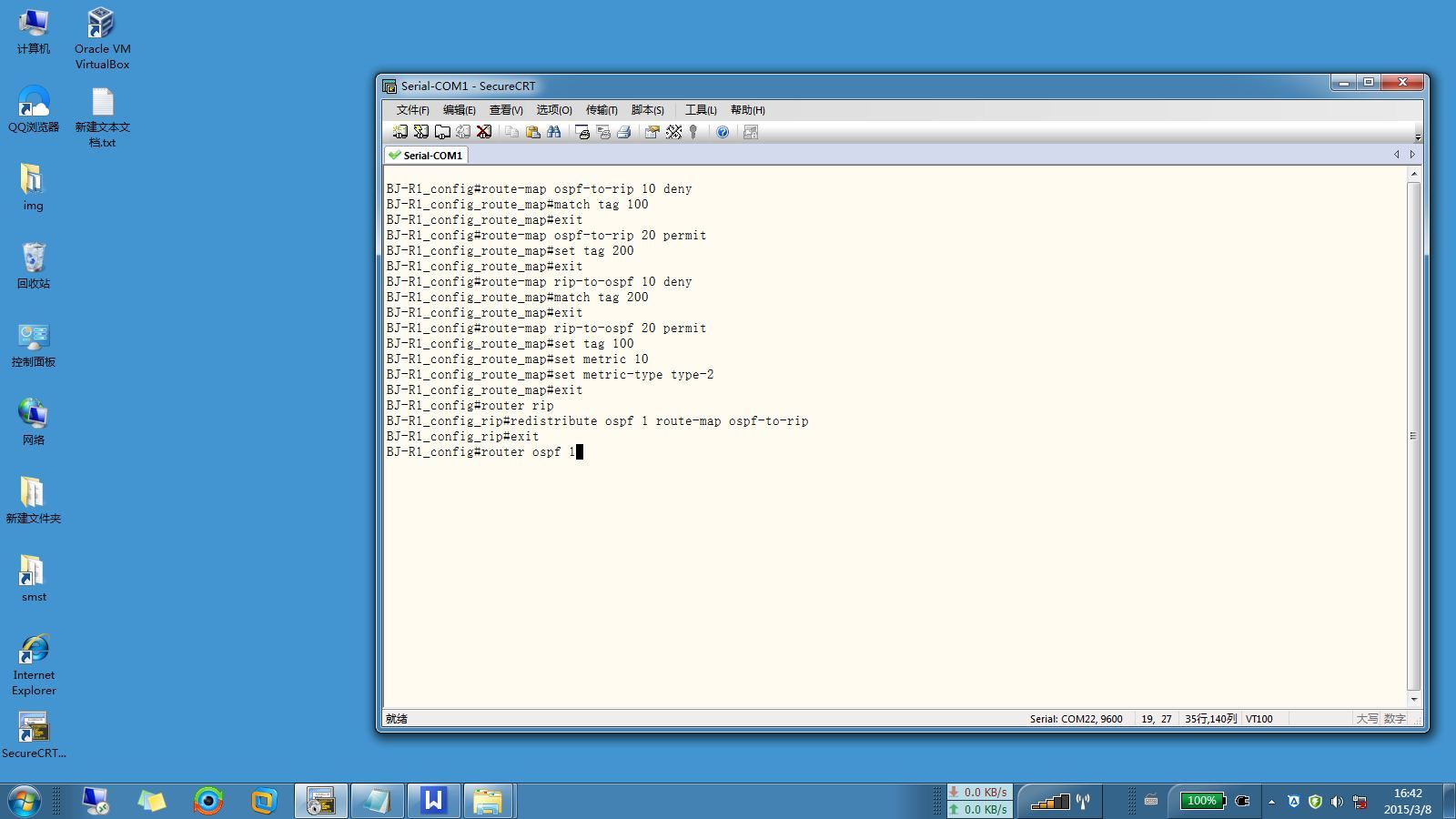The image size is (1456, 819).
Task: Click the Reconnect toolbar icon
Action: click(463, 132)
